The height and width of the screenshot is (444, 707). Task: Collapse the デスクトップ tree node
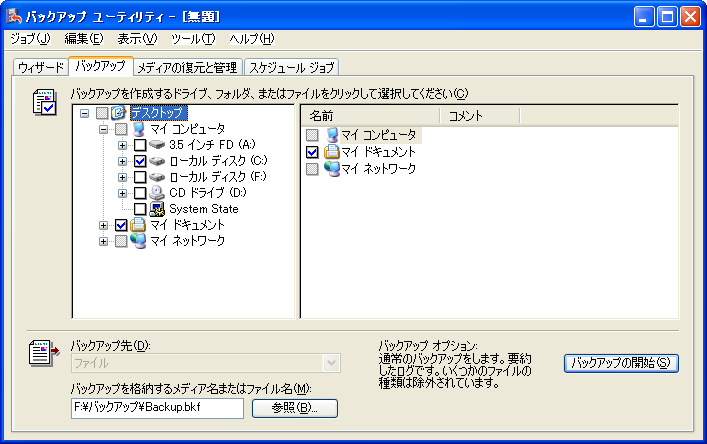point(84,113)
